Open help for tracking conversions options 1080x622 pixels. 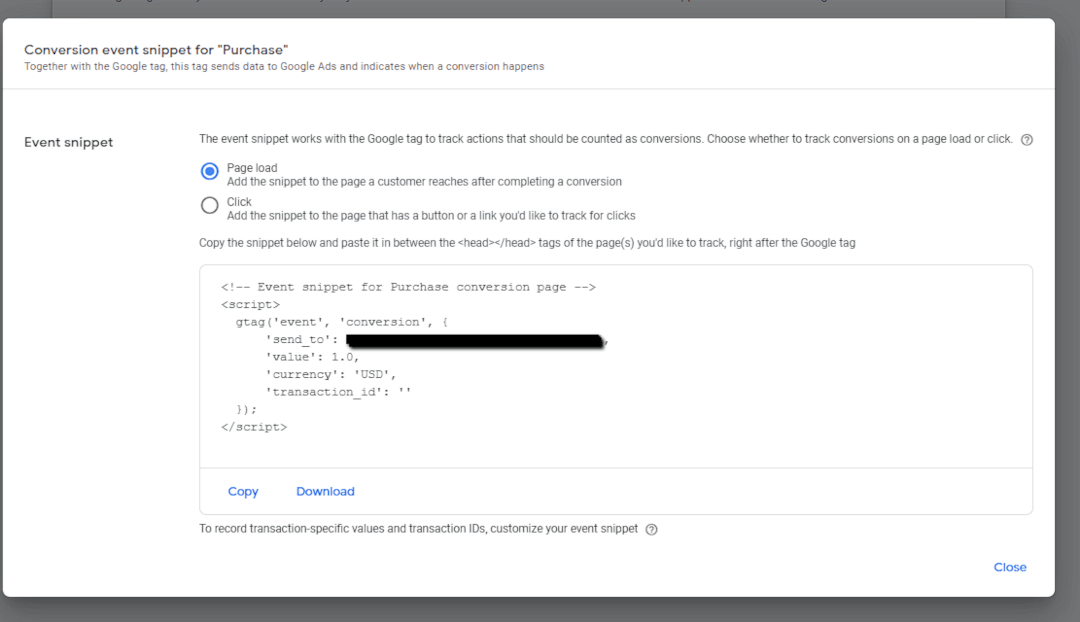1026,139
